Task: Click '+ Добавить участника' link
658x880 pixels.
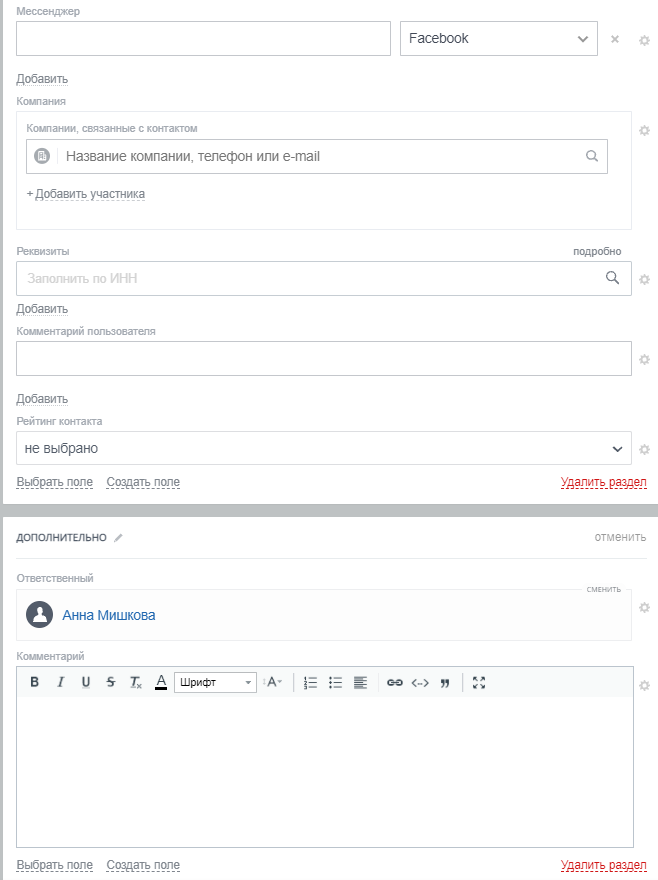Action: coord(86,194)
